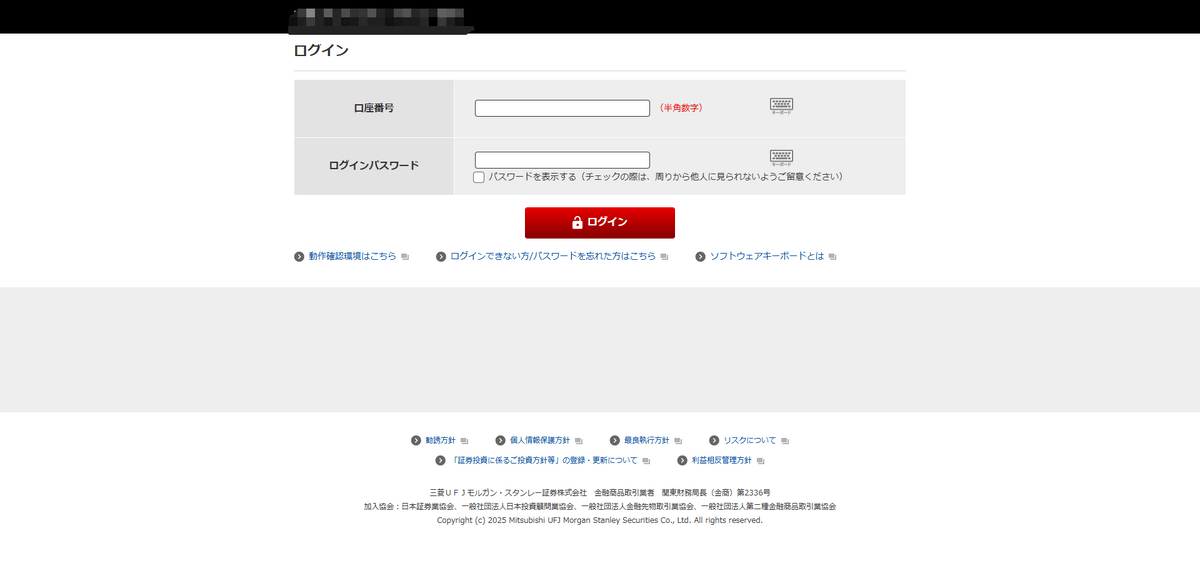Enable the パスワードを表示する checkbox
The width and height of the screenshot is (1200, 569).
click(479, 177)
